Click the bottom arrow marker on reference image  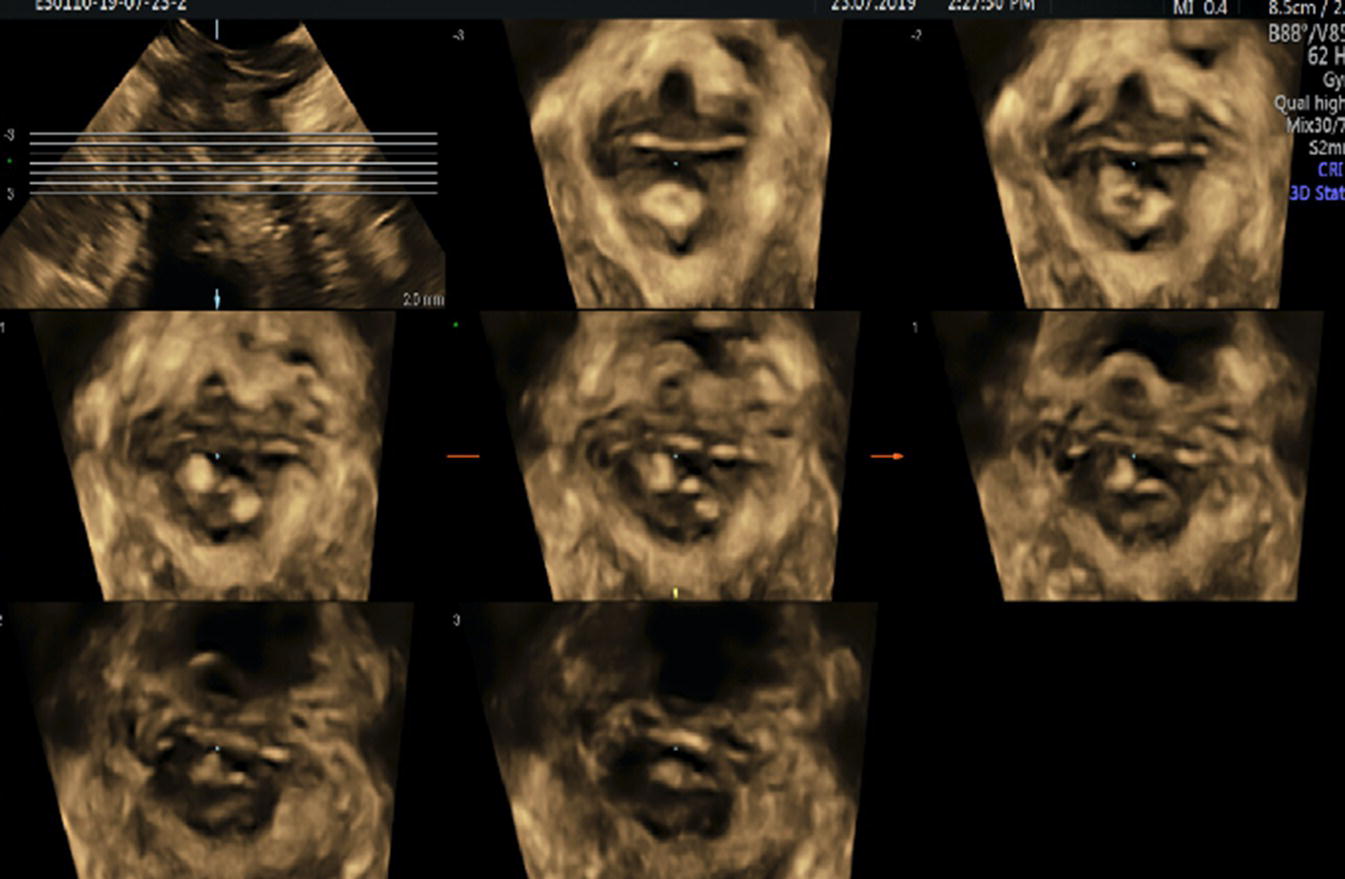click(x=218, y=297)
